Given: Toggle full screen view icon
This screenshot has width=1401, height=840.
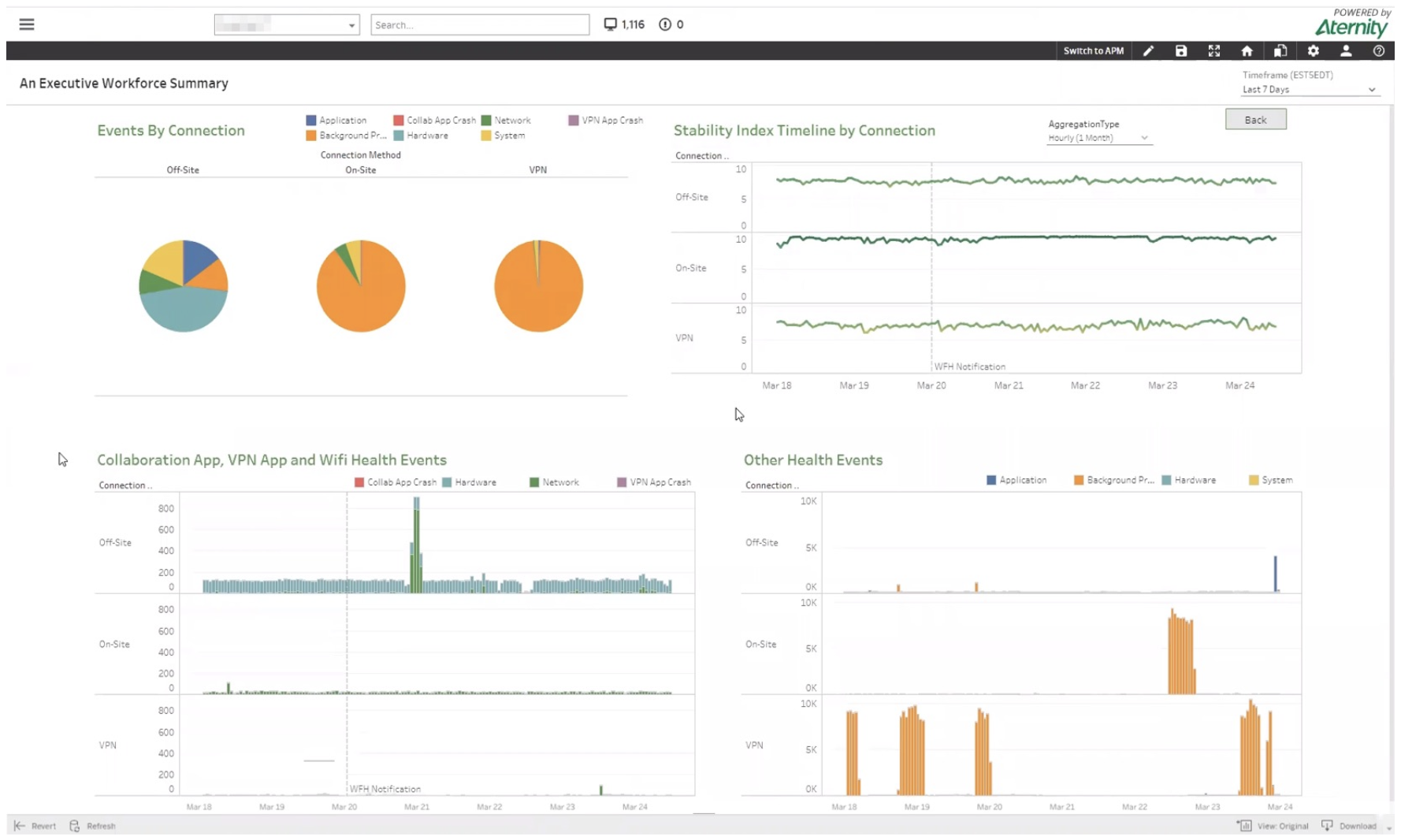Looking at the screenshot, I should (1214, 50).
